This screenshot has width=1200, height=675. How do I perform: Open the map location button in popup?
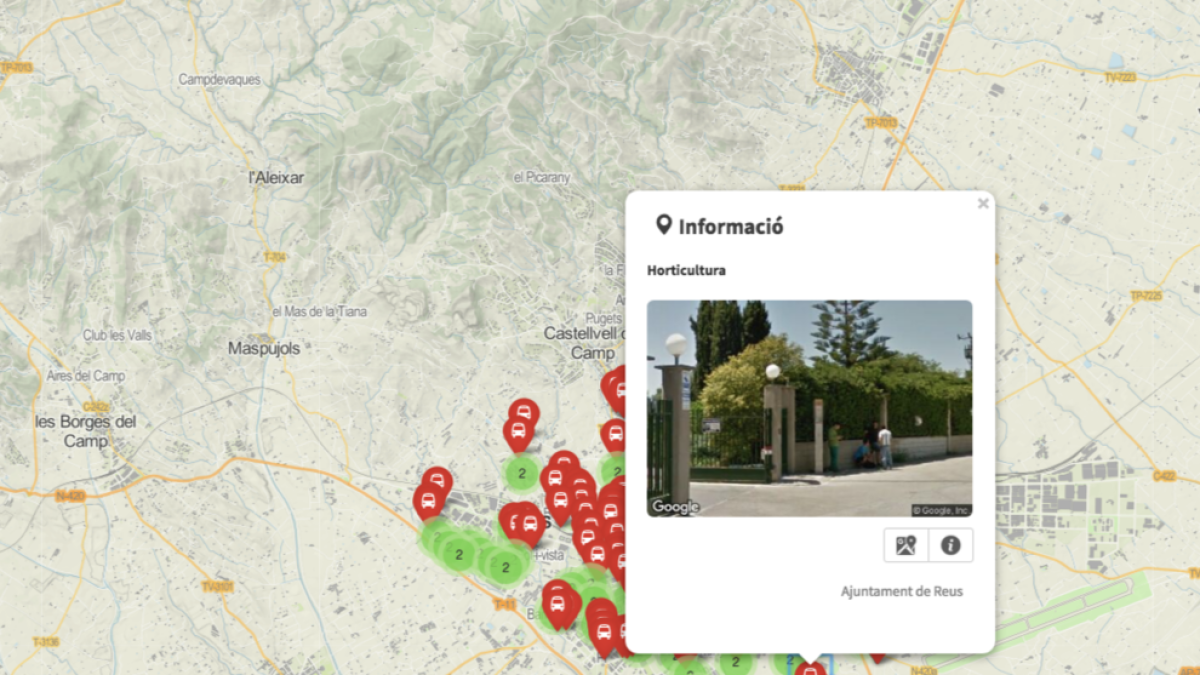(x=906, y=545)
